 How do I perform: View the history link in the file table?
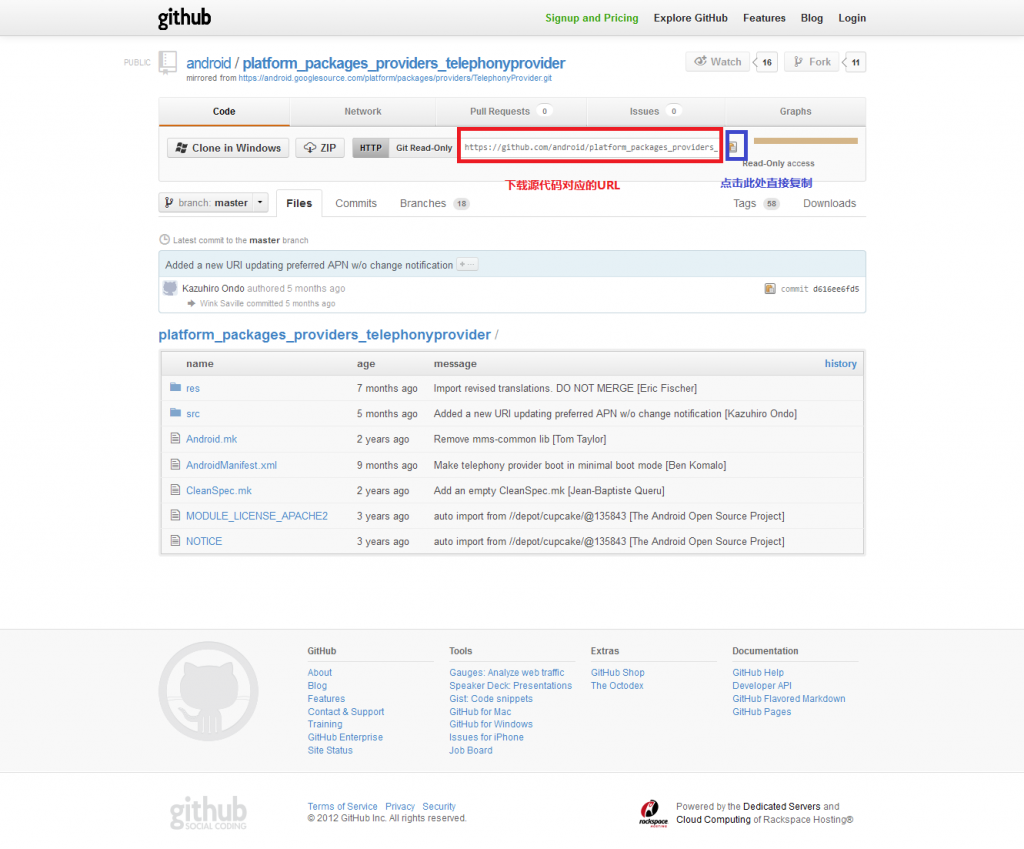coord(840,364)
